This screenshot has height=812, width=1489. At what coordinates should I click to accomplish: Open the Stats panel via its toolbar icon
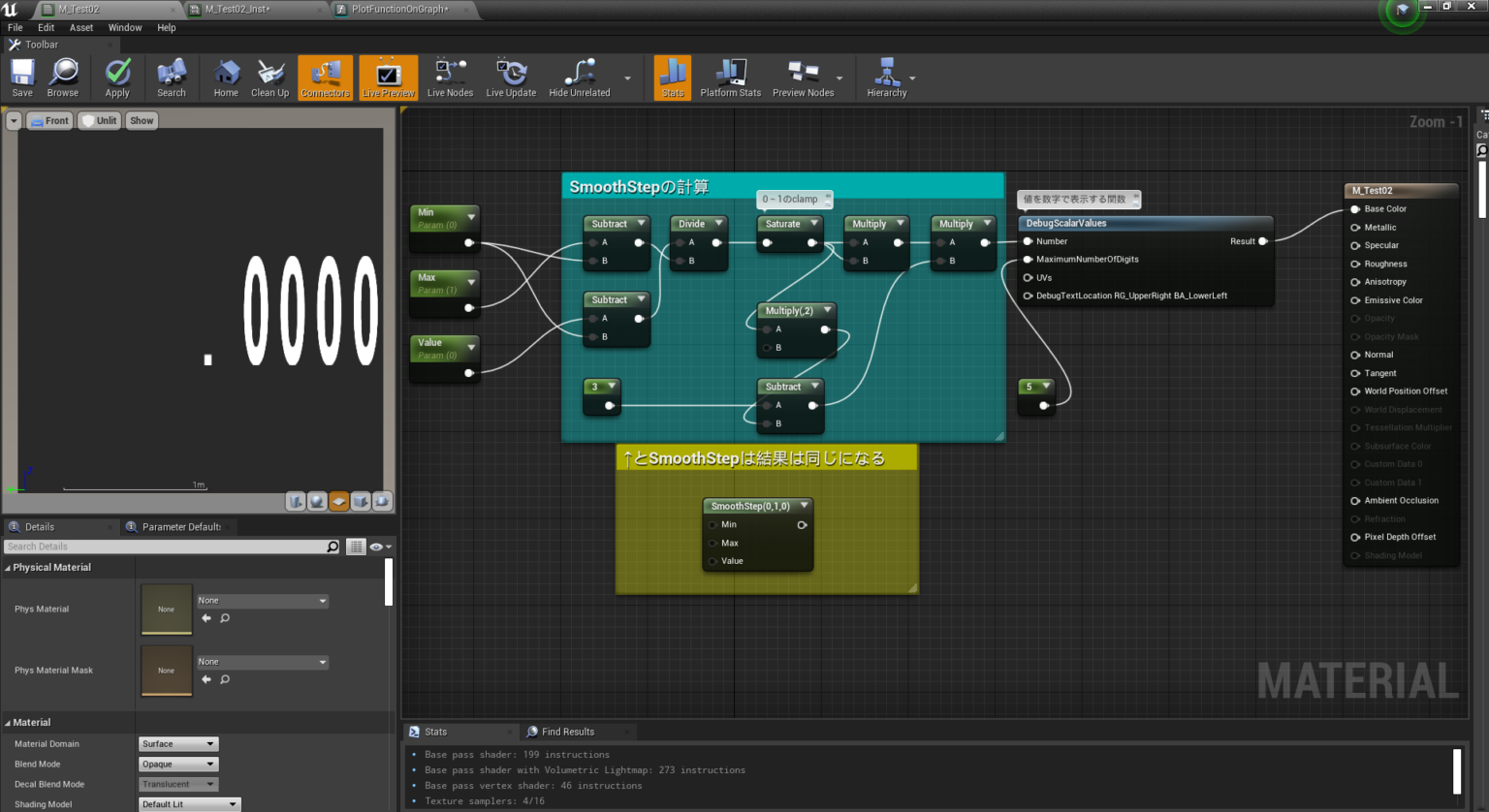[x=672, y=77]
